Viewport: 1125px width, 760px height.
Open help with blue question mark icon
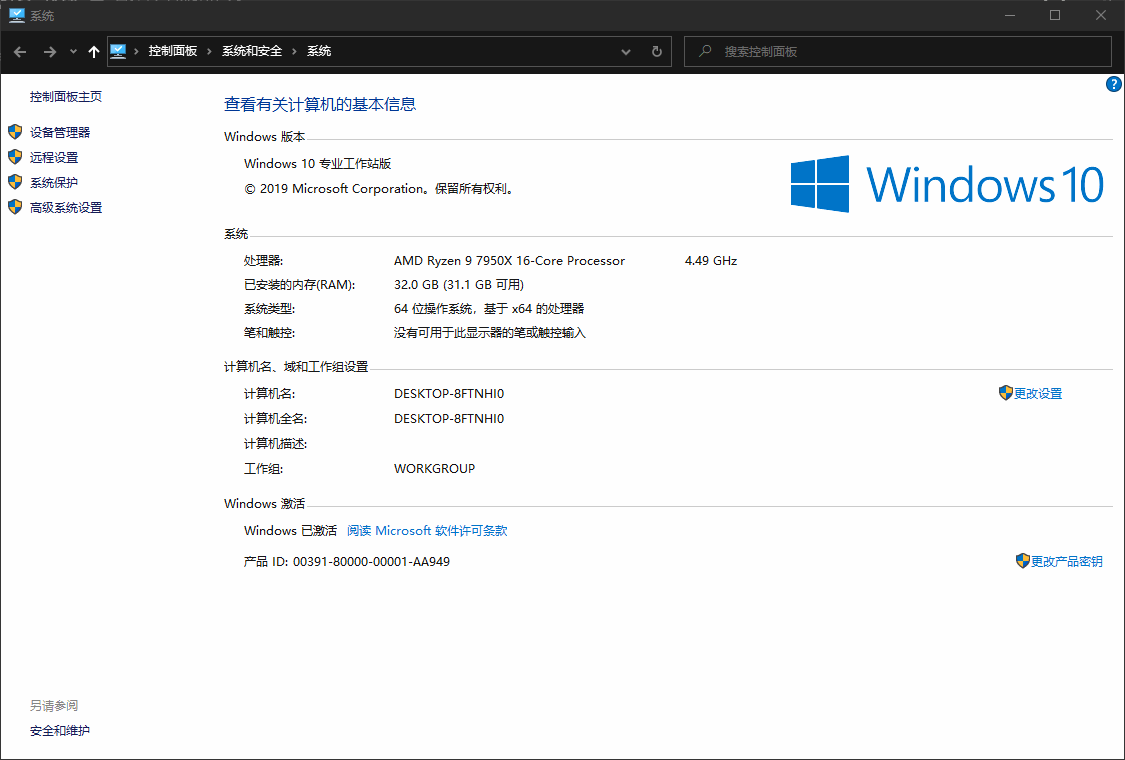click(x=1114, y=84)
